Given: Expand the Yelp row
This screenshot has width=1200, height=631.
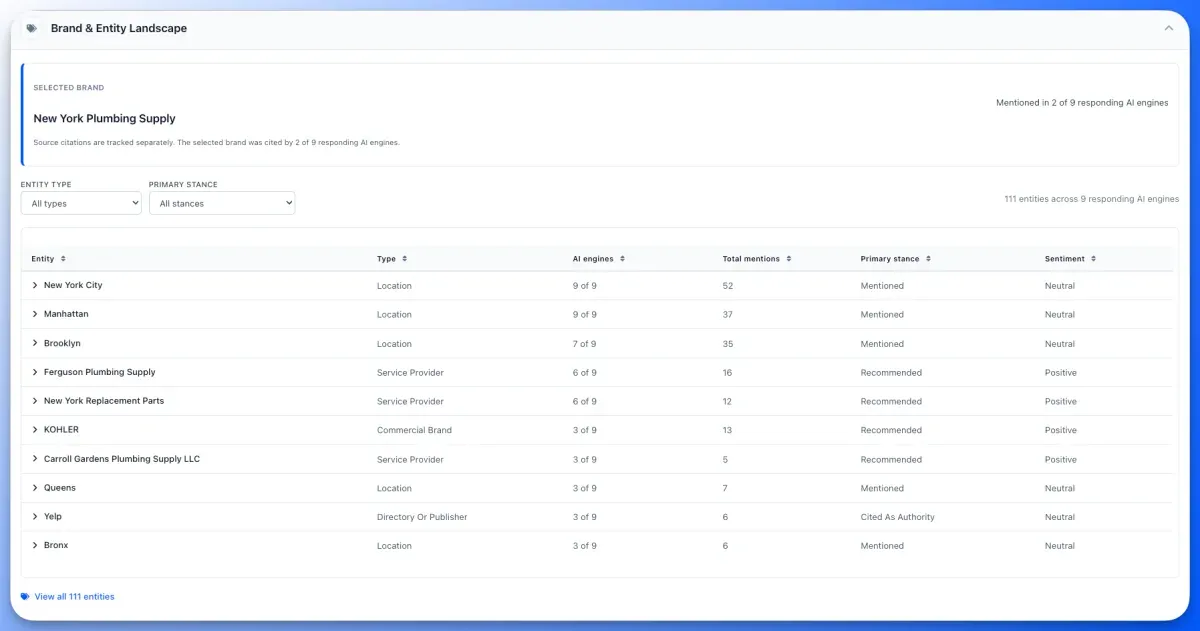Looking at the screenshot, I should pyautogui.click(x=35, y=517).
